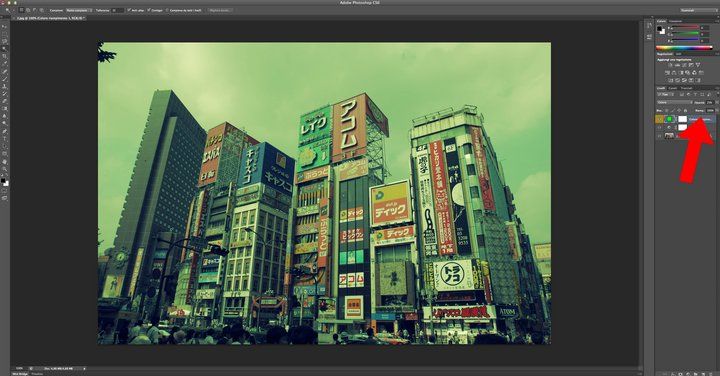This screenshot has height=376, width=720.
Task: Click the green G color slider
Action: tap(685, 33)
